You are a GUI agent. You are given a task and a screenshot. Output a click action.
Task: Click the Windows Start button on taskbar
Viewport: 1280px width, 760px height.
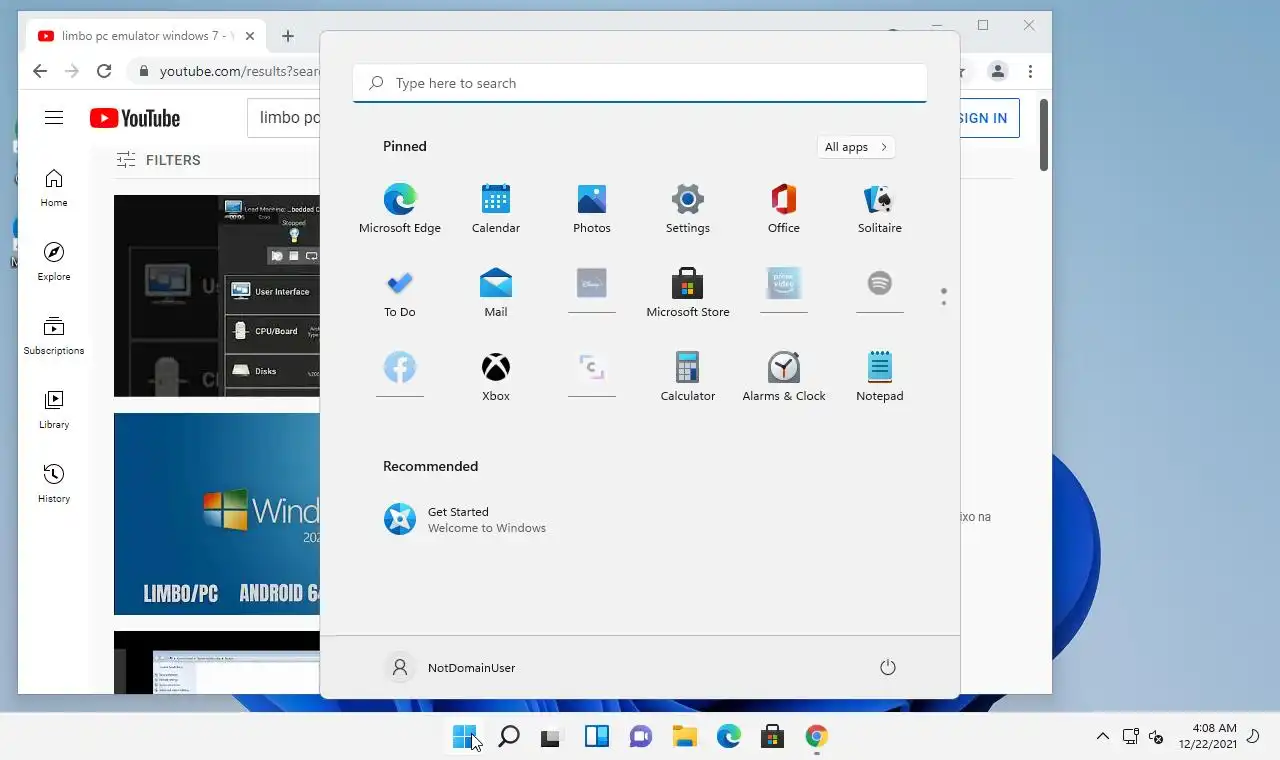[464, 737]
